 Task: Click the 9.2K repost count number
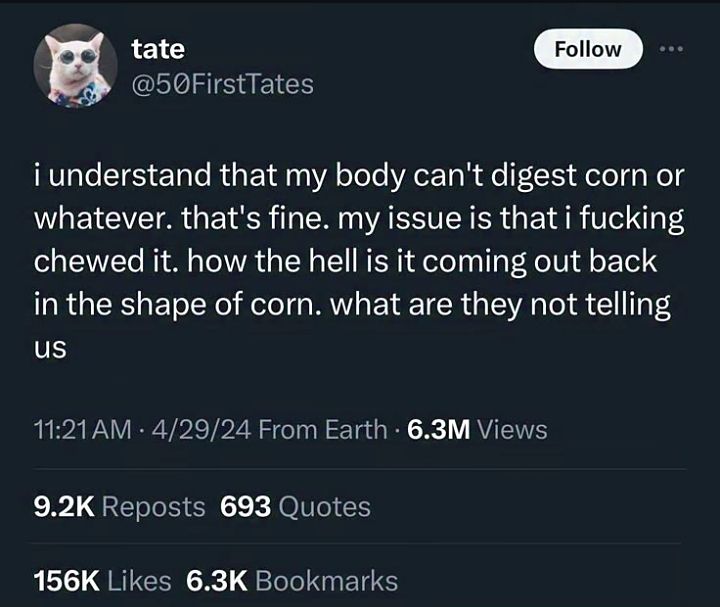click(x=64, y=507)
